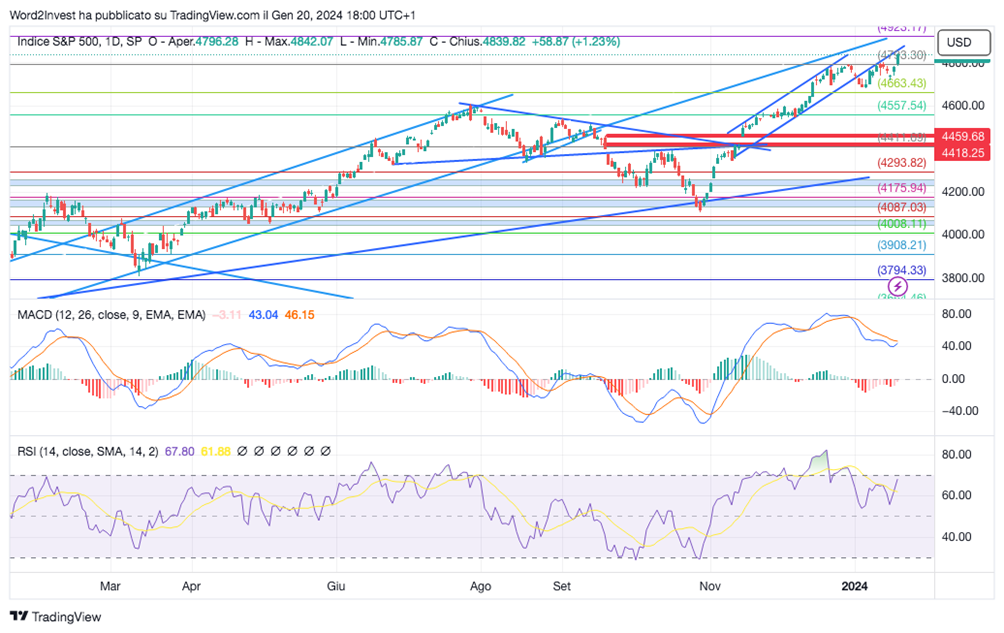The height and width of the screenshot is (633, 1004).
Task: Click the Nov label on the time axis
Action: (x=709, y=586)
